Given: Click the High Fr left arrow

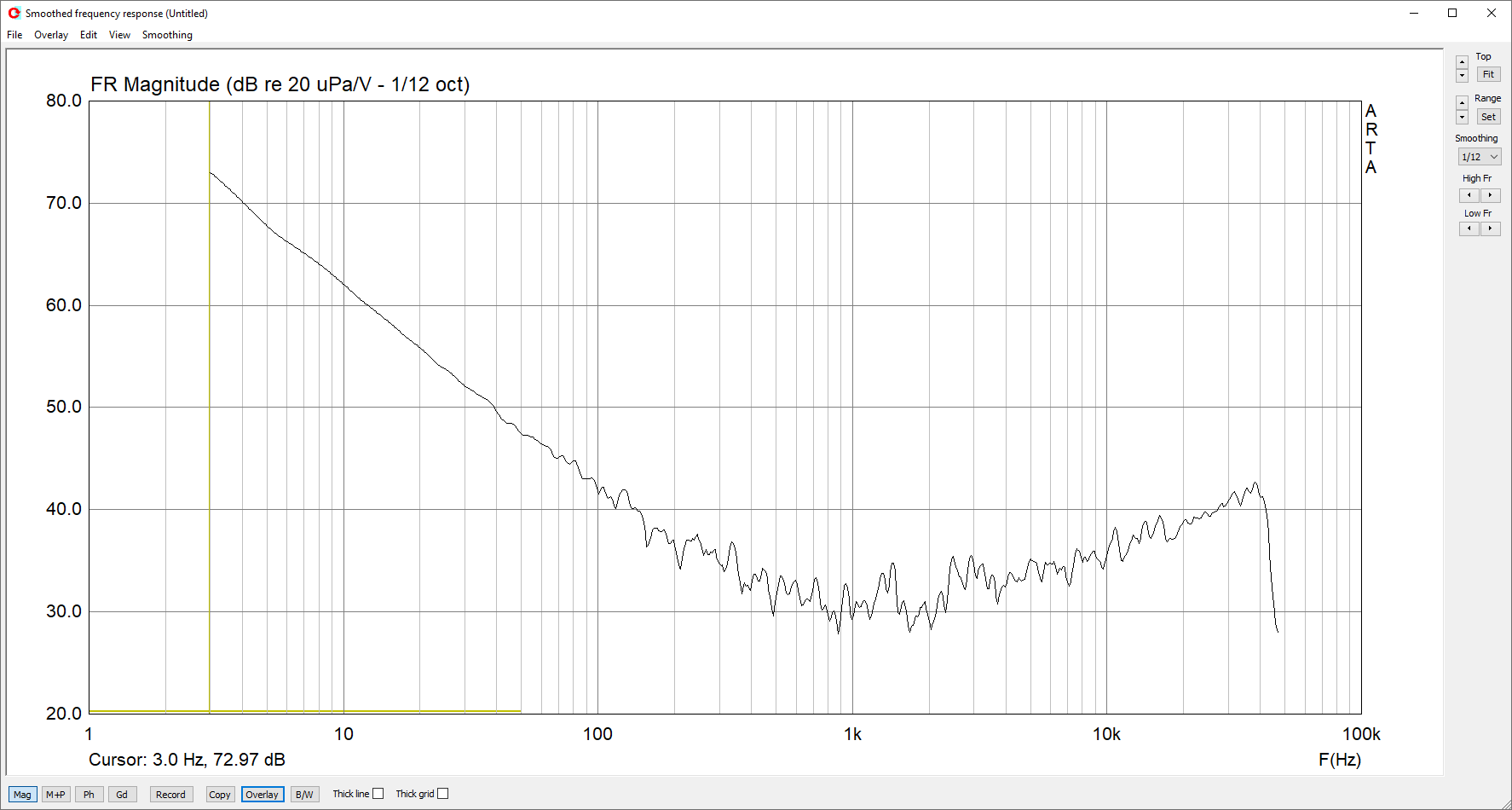Looking at the screenshot, I should pos(1469,195).
